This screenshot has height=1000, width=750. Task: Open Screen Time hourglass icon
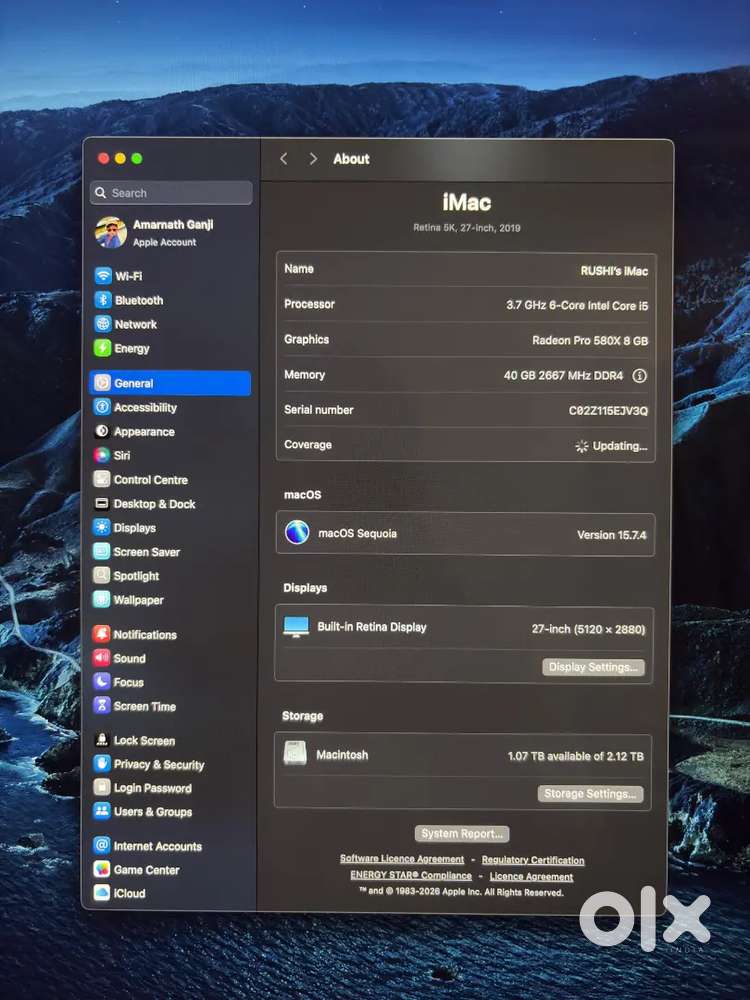pyautogui.click(x=101, y=705)
